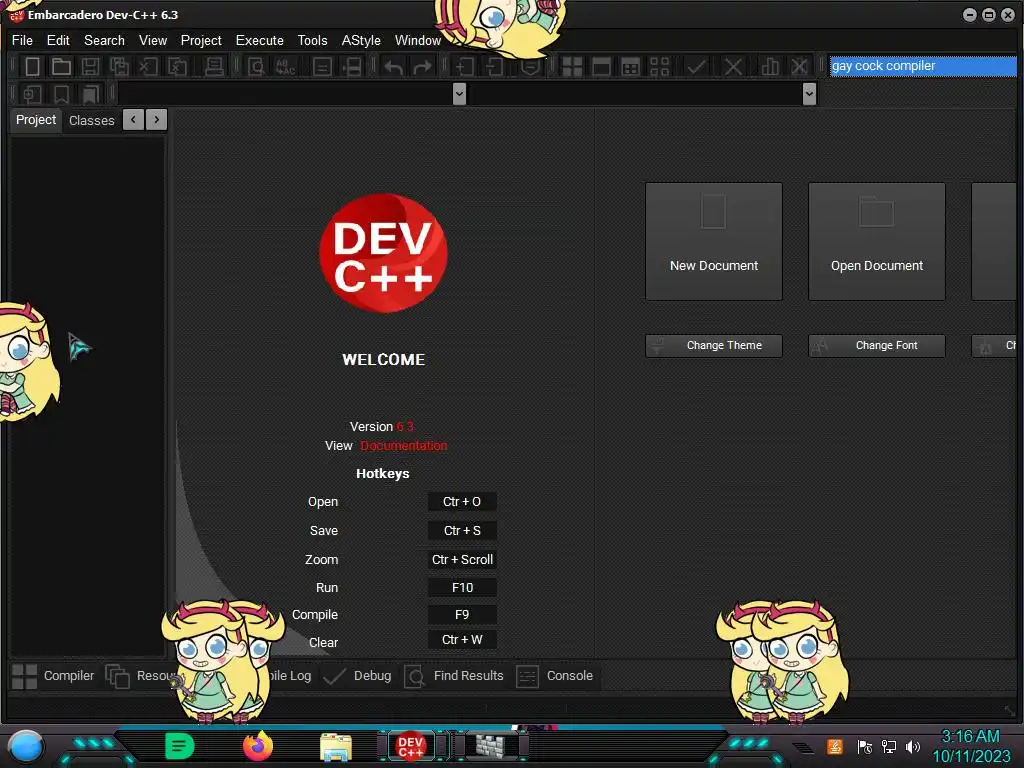Click the Change Font button
This screenshot has height=768, width=1024.
click(877, 345)
